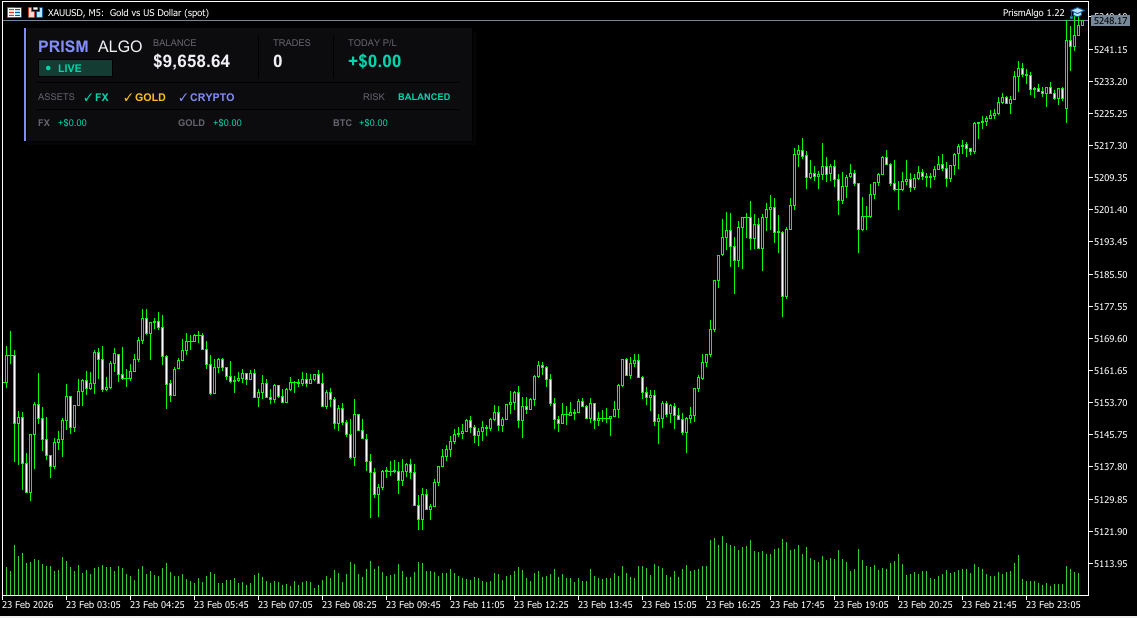Click the Depth of Market table icon
The height and width of the screenshot is (618, 1137).
pyautogui.click(x=14, y=12)
